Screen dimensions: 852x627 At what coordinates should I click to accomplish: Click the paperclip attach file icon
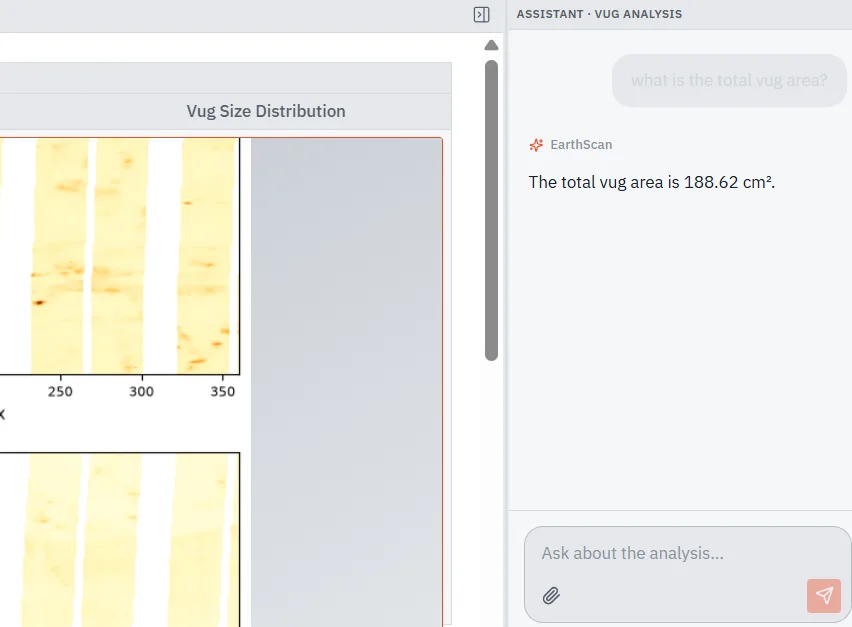(551, 595)
